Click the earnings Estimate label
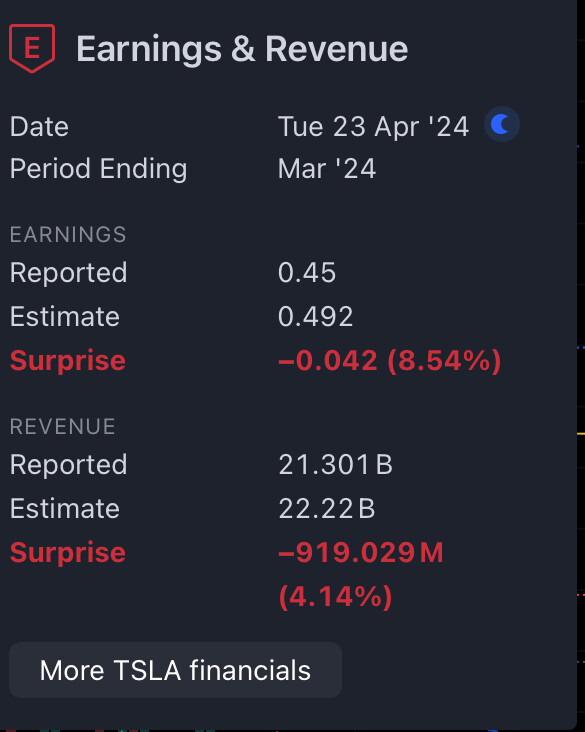This screenshot has height=732, width=585. [65, 317]
